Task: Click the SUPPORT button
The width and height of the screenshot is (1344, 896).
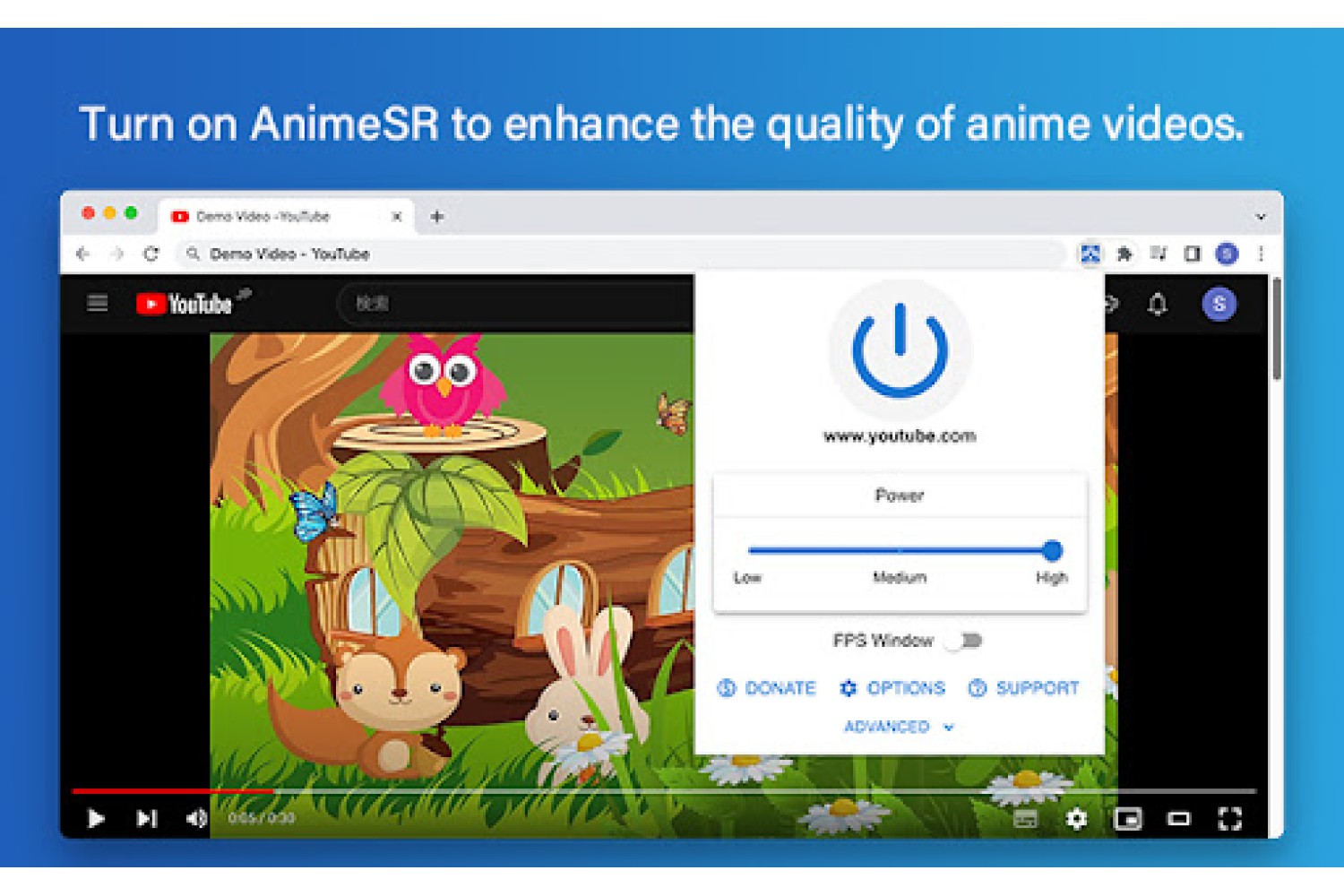Action: click(1023, 688)
